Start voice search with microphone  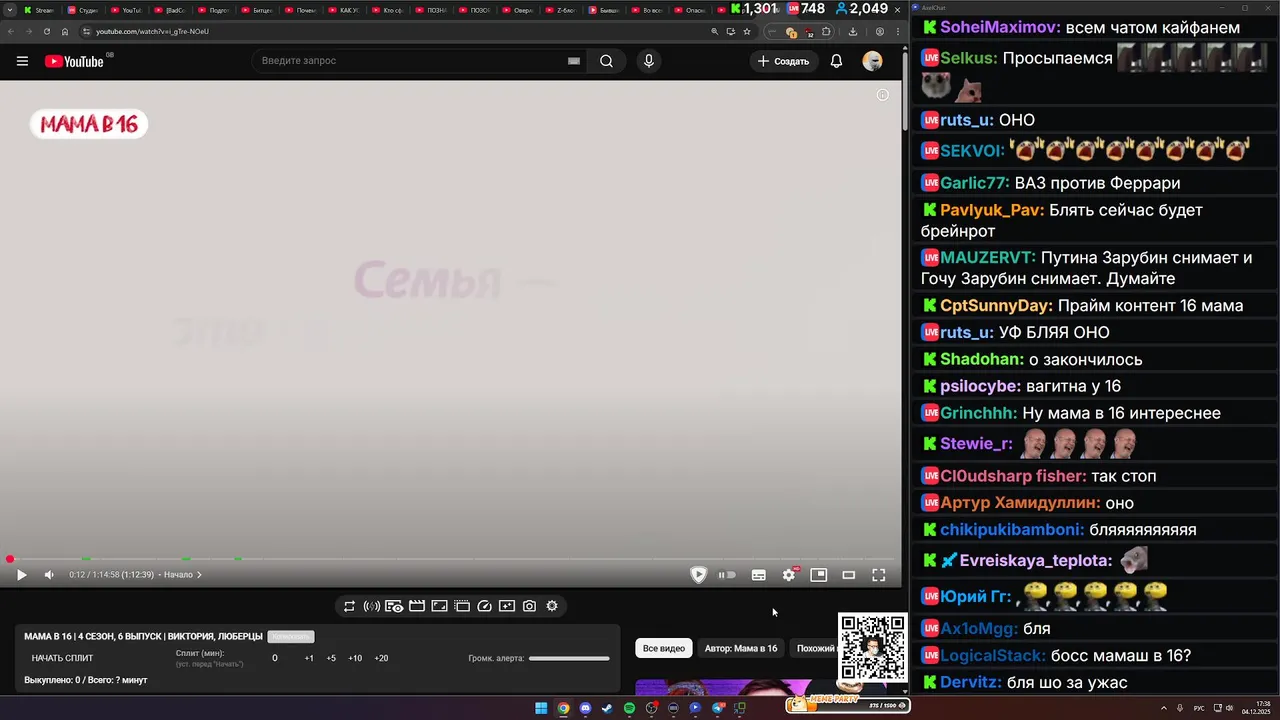[649, 61]
